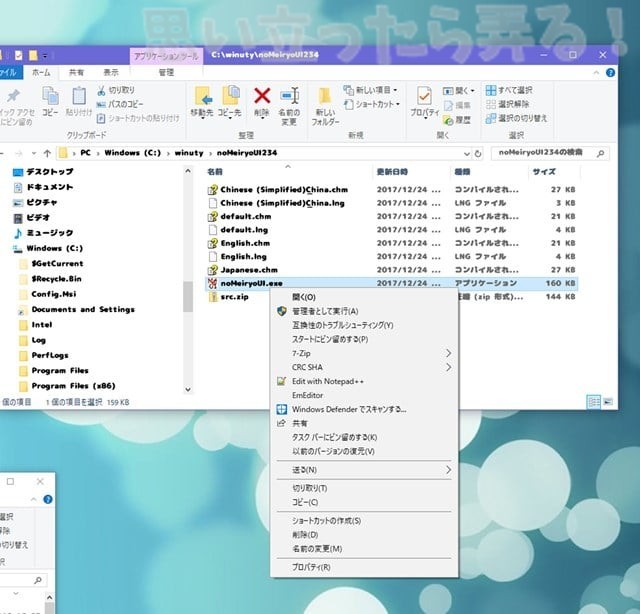Switch to details view in status bar
The height and width of the screenshot is (614, 640).
595,401
